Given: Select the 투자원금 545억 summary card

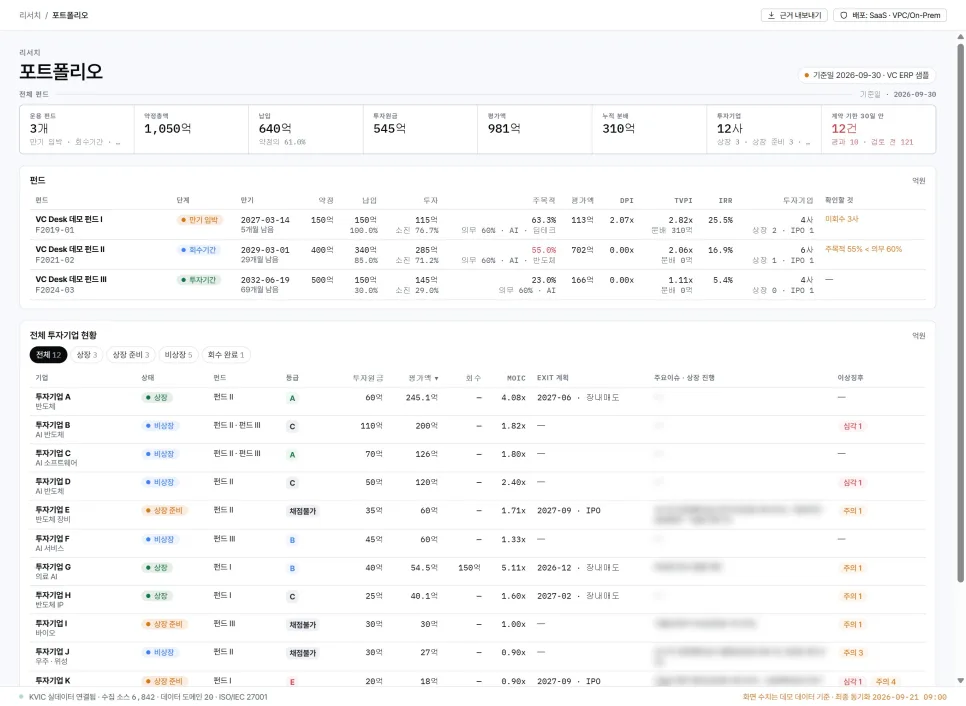Looking at the screenshot, I should click(420, 129).
